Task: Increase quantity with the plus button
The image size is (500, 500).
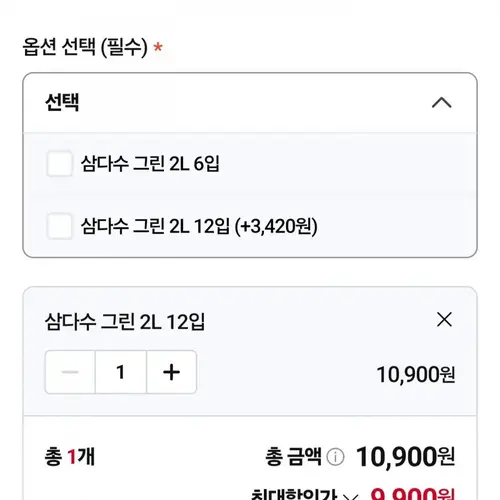Action: tap(171, 372)
